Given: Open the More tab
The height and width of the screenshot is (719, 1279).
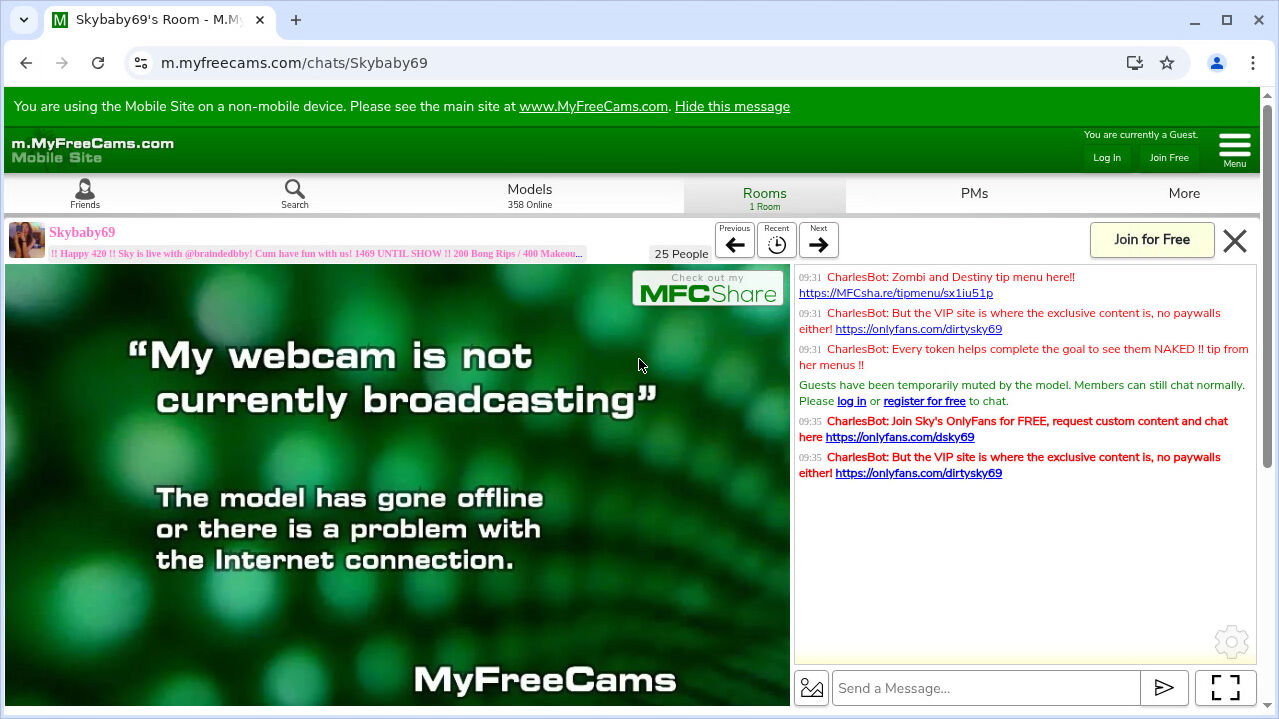Looking at the screenshot, I should (1184, 194).
